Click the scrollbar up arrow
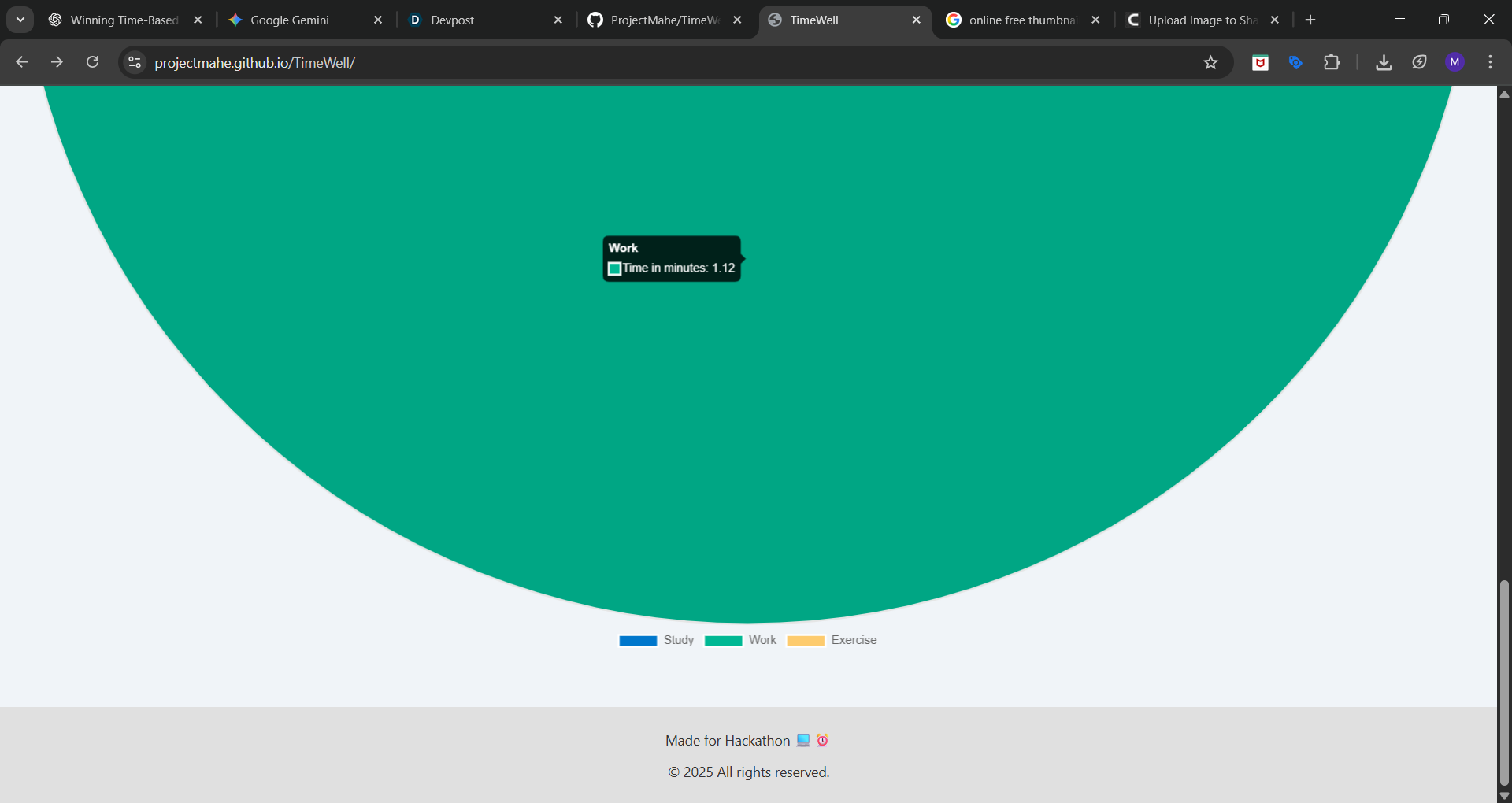1512x803 pixels. 1504,94
